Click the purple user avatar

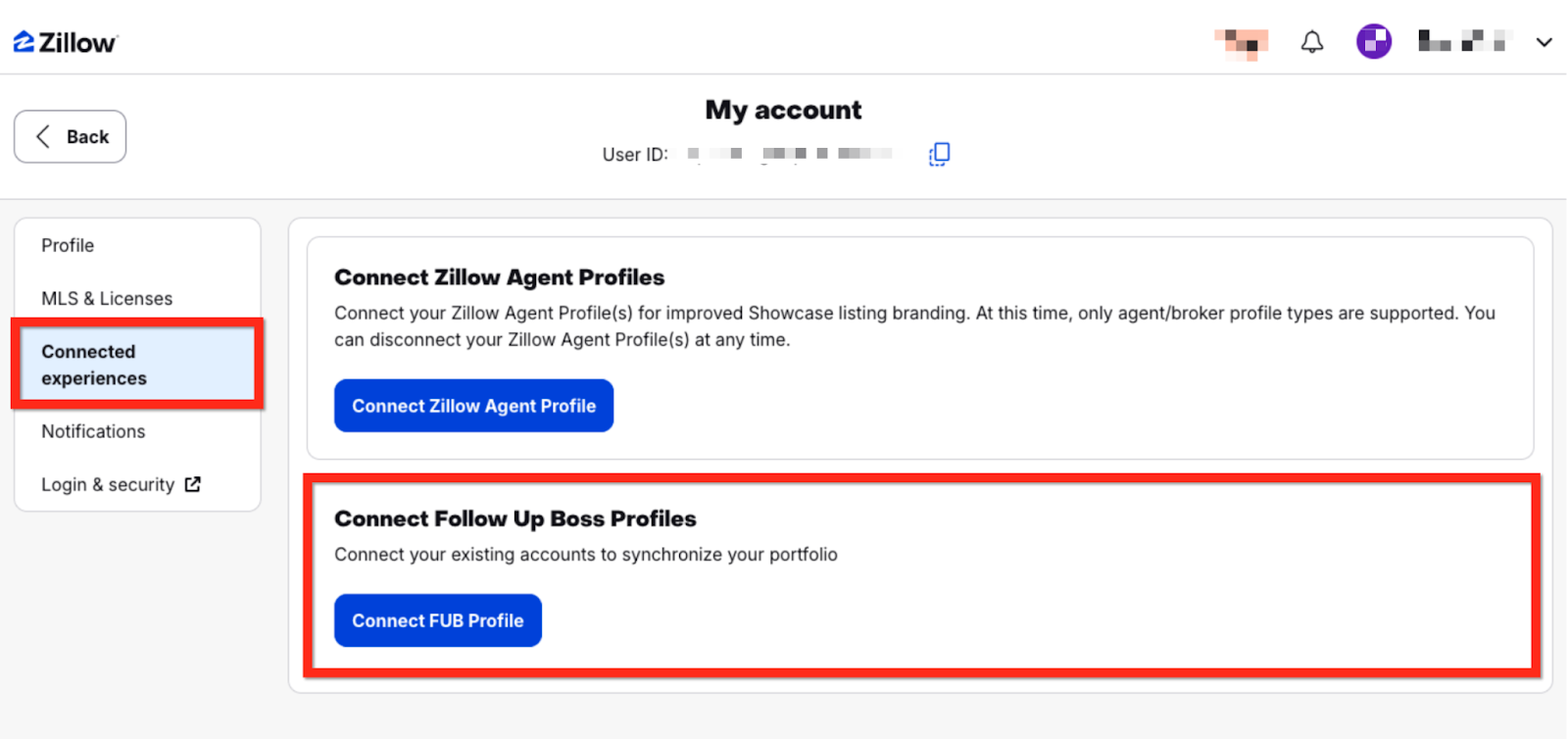[x=1373, y=42]
